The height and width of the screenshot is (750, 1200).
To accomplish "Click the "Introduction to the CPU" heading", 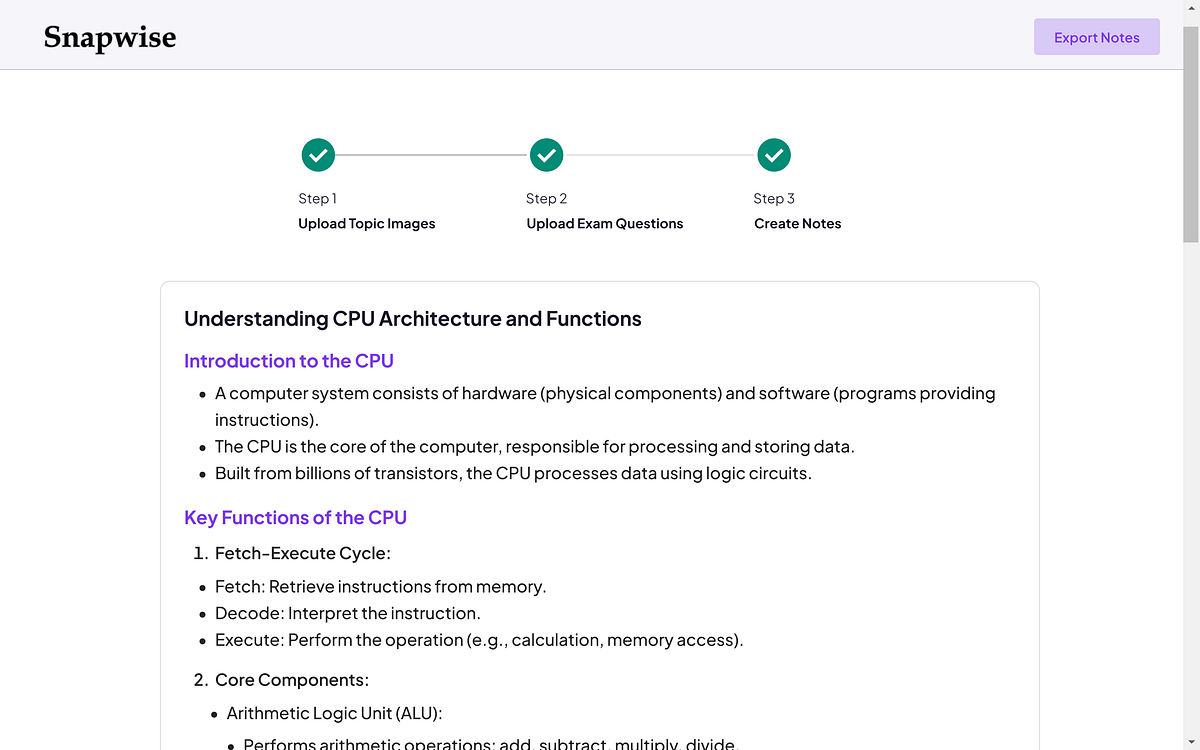I will pyautogui.click(x=289, y=361).
